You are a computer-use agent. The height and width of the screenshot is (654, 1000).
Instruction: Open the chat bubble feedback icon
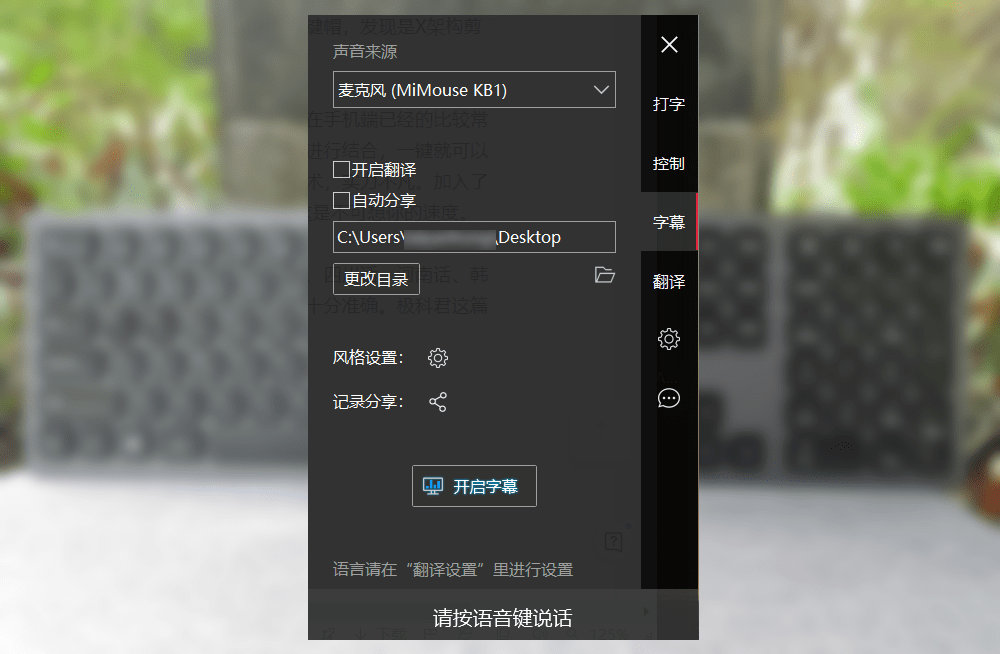668,399
